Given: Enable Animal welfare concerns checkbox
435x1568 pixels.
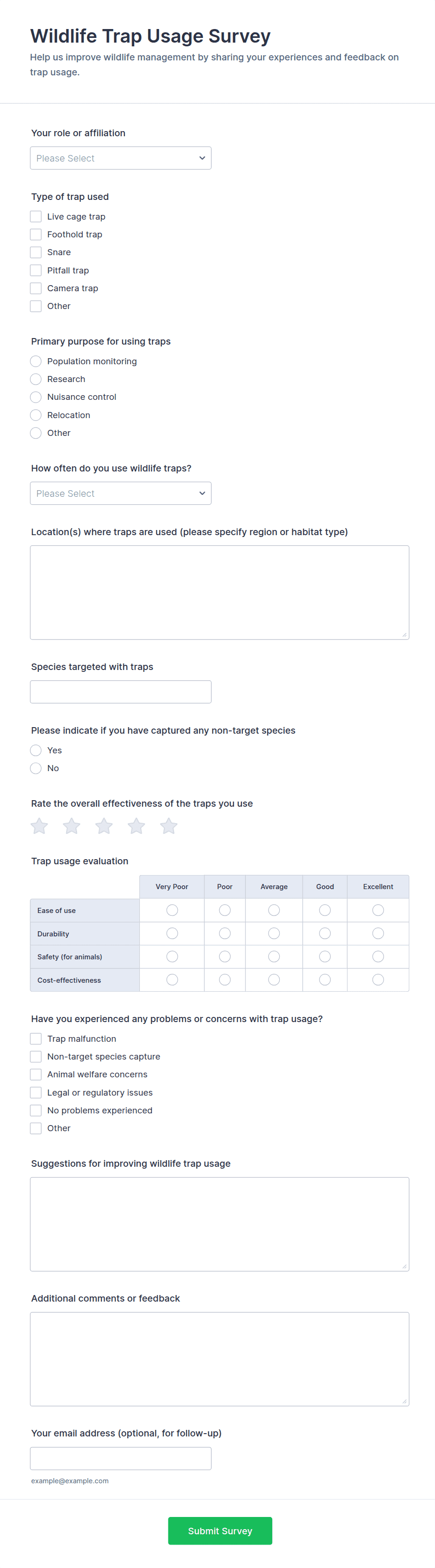Looking at the screenshot, I should point(36,1075).
